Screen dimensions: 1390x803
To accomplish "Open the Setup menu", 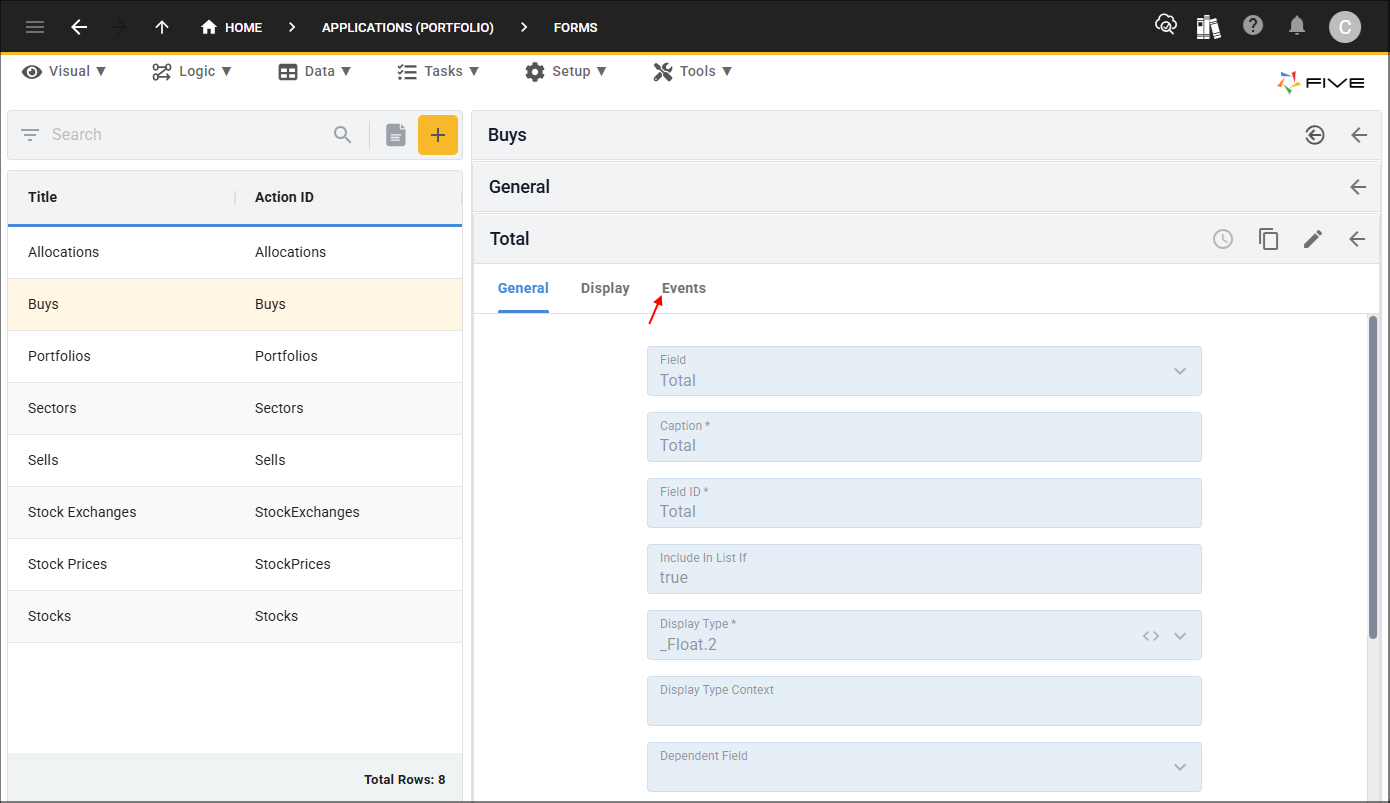I will tap(566, 71).
